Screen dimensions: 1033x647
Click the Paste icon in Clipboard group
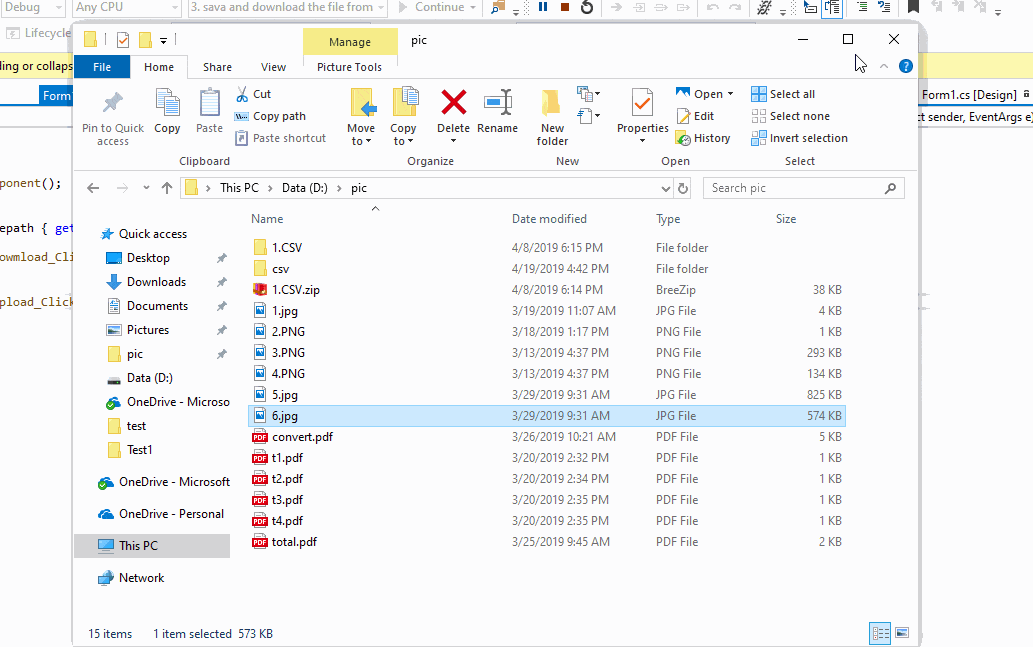point(209,104)
